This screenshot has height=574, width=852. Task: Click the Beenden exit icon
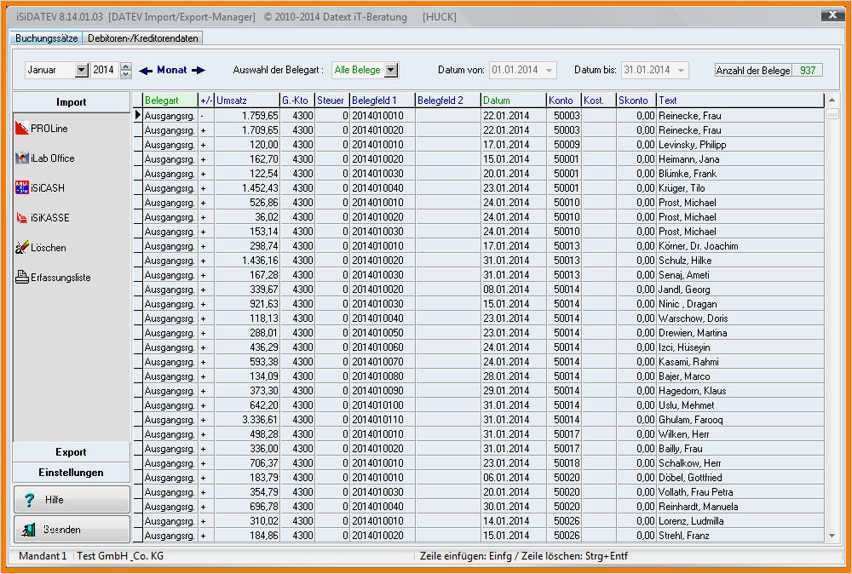tap(28, 529)
